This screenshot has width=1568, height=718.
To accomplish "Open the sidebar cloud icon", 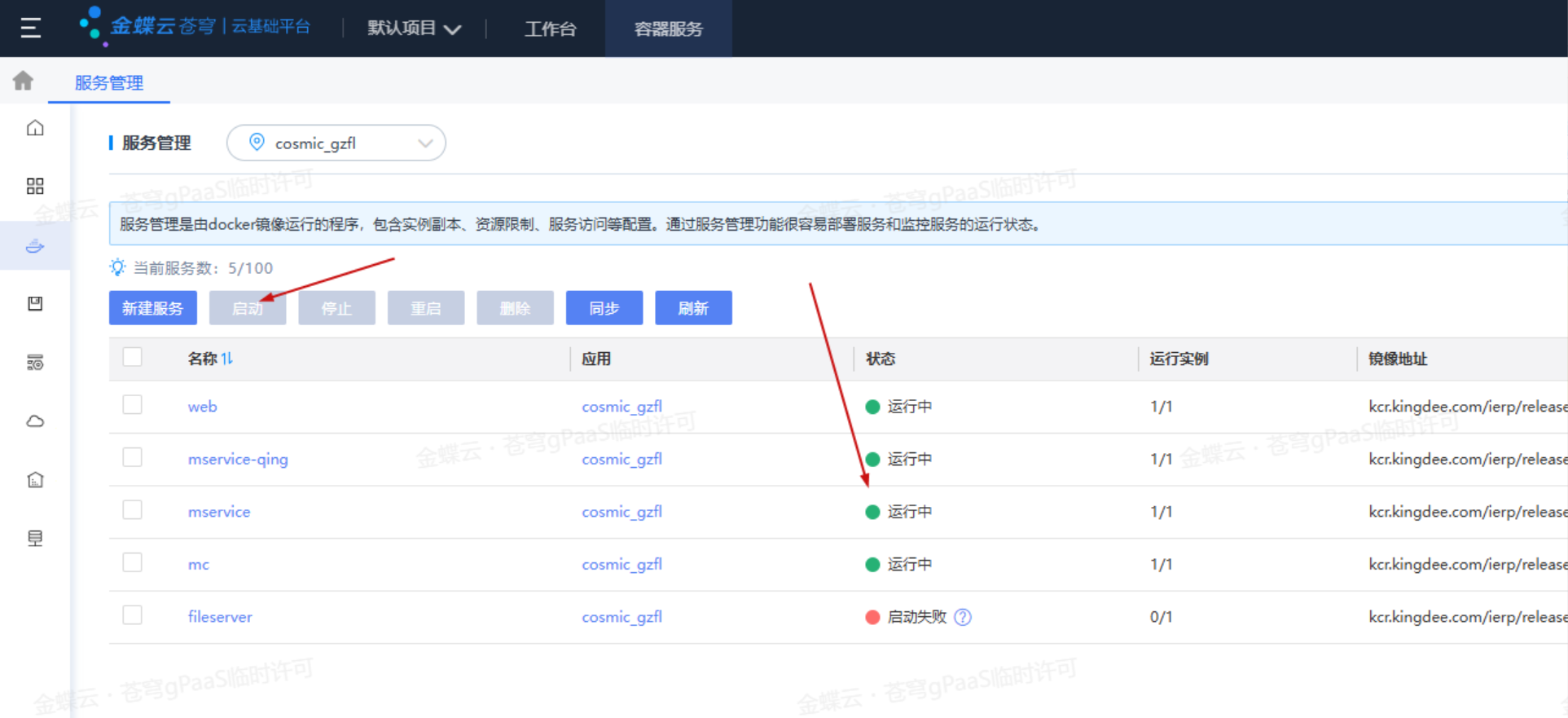I will (x=35, y=421).
